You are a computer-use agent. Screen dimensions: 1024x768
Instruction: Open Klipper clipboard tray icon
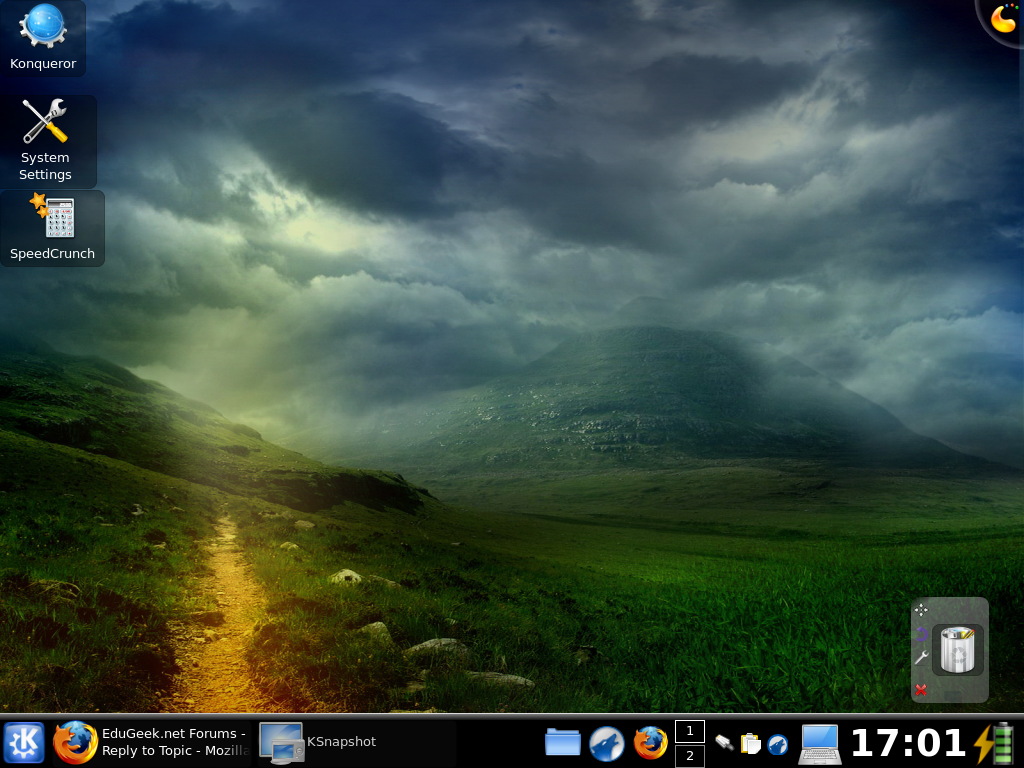[x=751, y=743]
